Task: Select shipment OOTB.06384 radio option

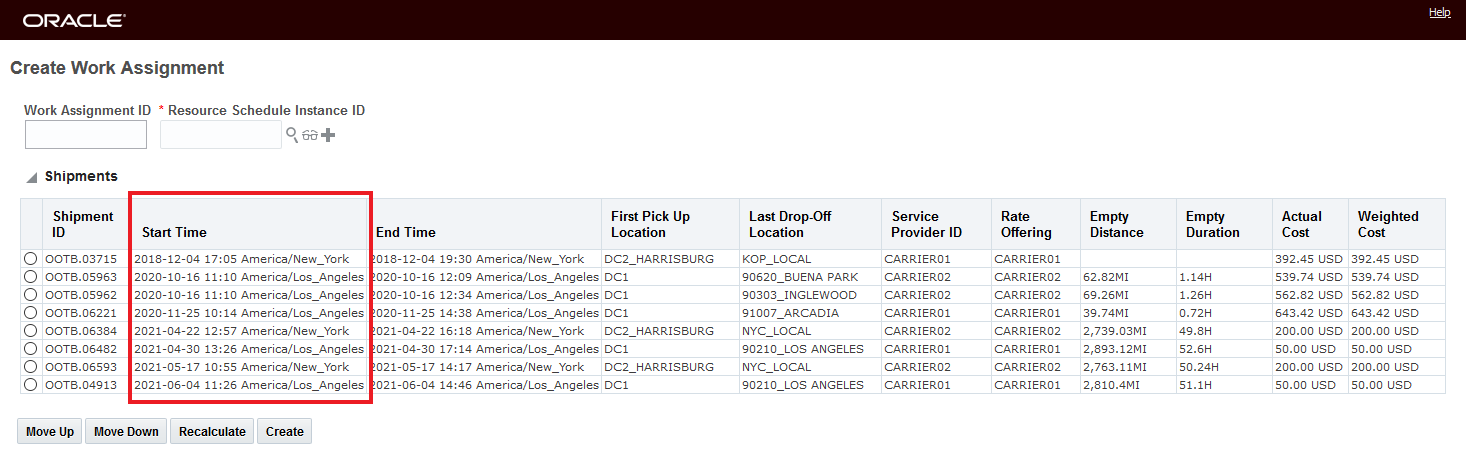Action: tap(31, 331)
